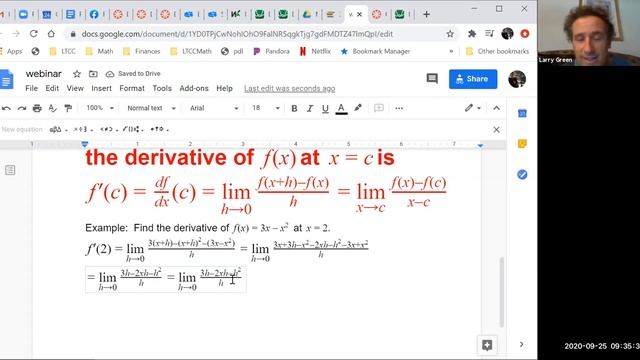This screenshot has height=360, width=640.
Task: Open Calendar icon in side panel
Action: 522,113
